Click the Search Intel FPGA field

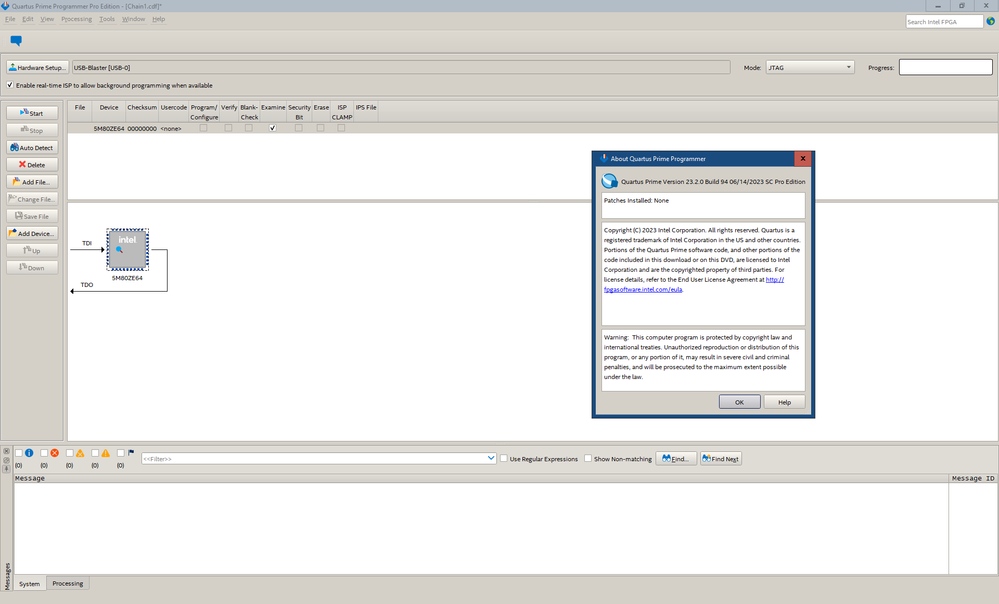[x=944, y=22]
